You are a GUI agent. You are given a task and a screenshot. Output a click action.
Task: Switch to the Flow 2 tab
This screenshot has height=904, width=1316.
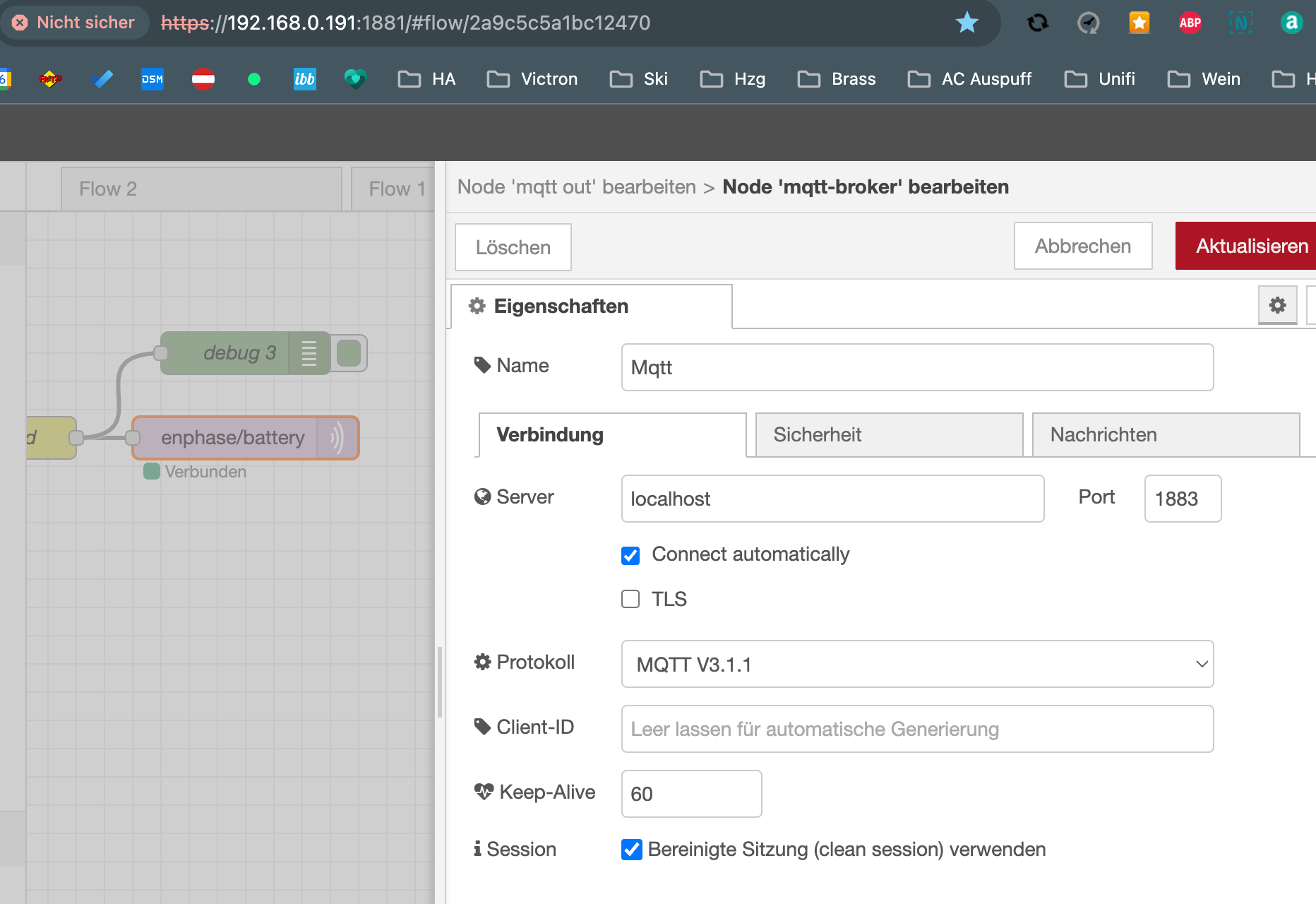coord(201,189)
